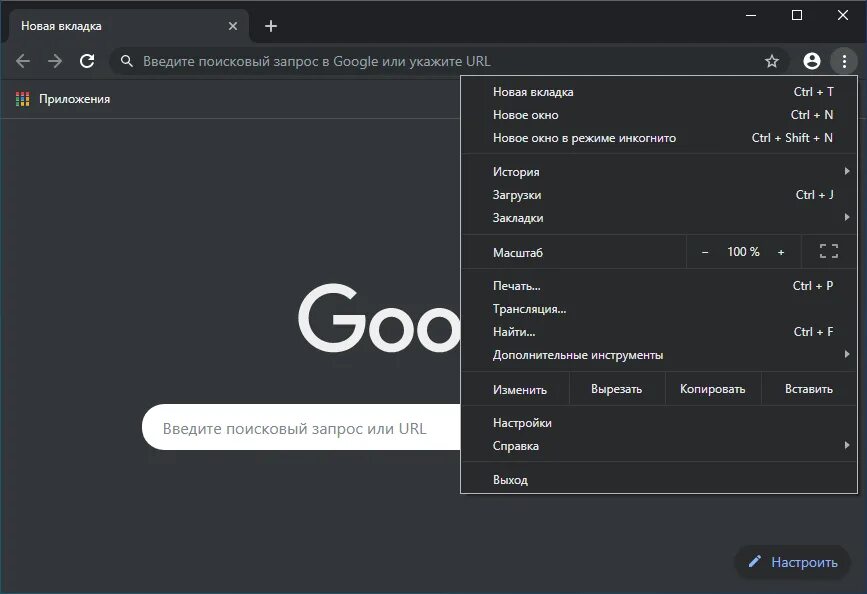Screen dimensions: 867x594
Task: Click the pencil icon on Настроить
Action: pyautogui.click(x=754, y=562)
